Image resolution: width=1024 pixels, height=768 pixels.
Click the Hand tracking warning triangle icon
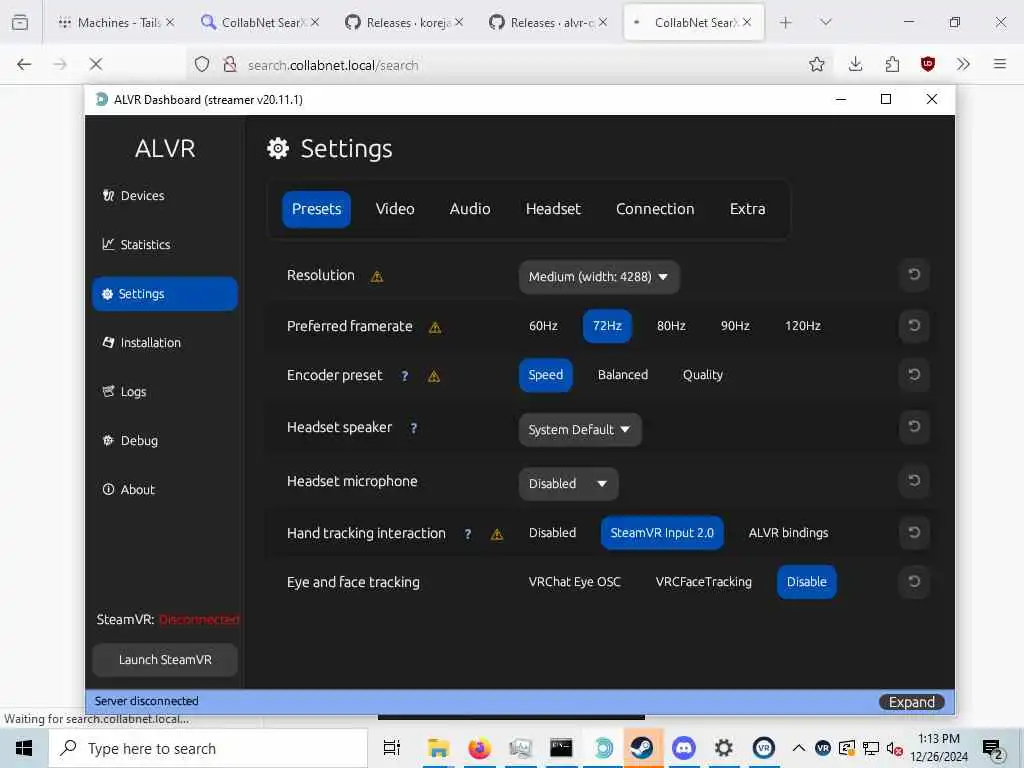point(497,534)
